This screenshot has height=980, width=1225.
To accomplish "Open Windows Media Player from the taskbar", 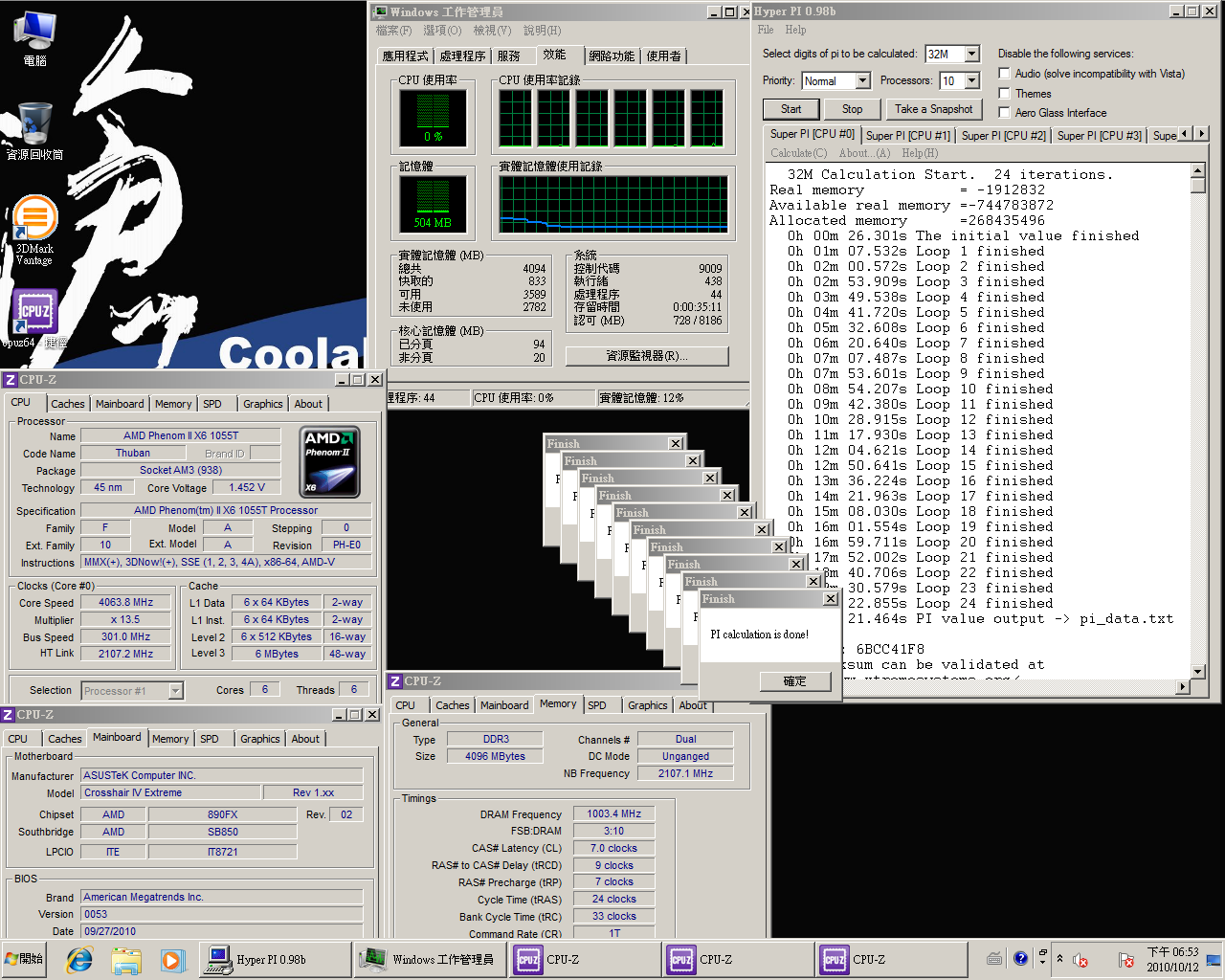I will (171, 960).
